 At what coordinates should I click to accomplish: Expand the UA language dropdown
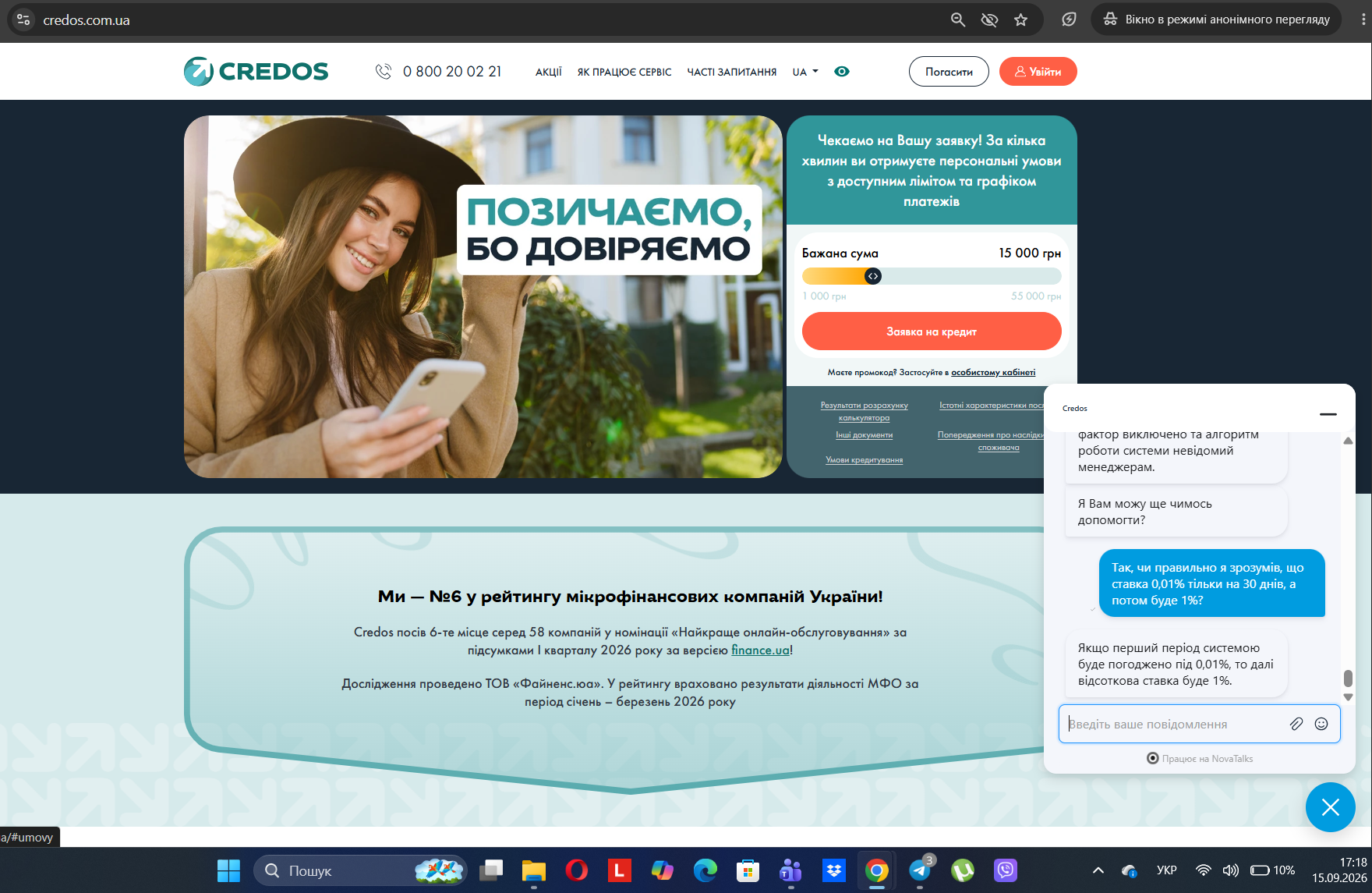coord(805,72)
